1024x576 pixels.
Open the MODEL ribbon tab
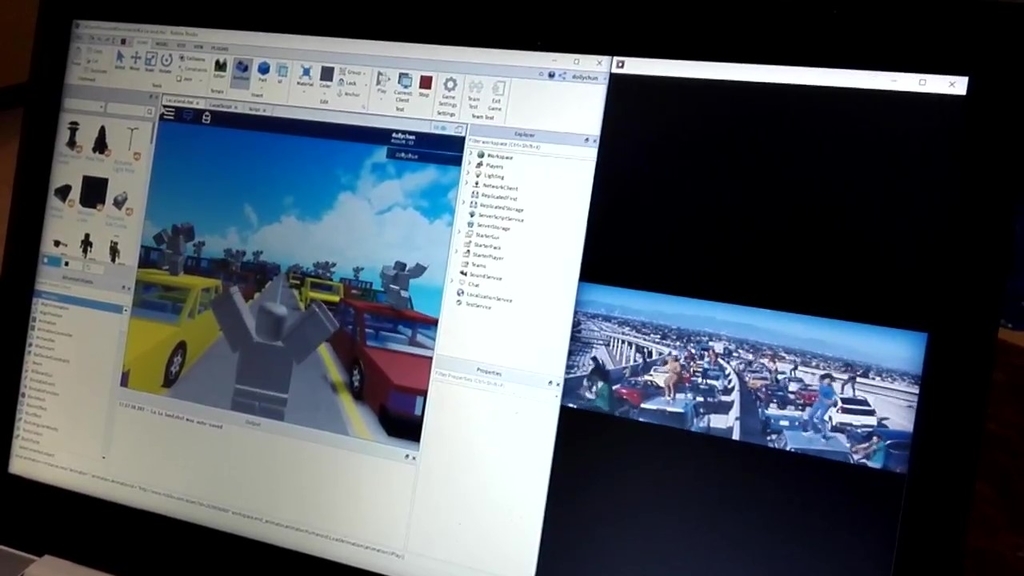(161, 44)
